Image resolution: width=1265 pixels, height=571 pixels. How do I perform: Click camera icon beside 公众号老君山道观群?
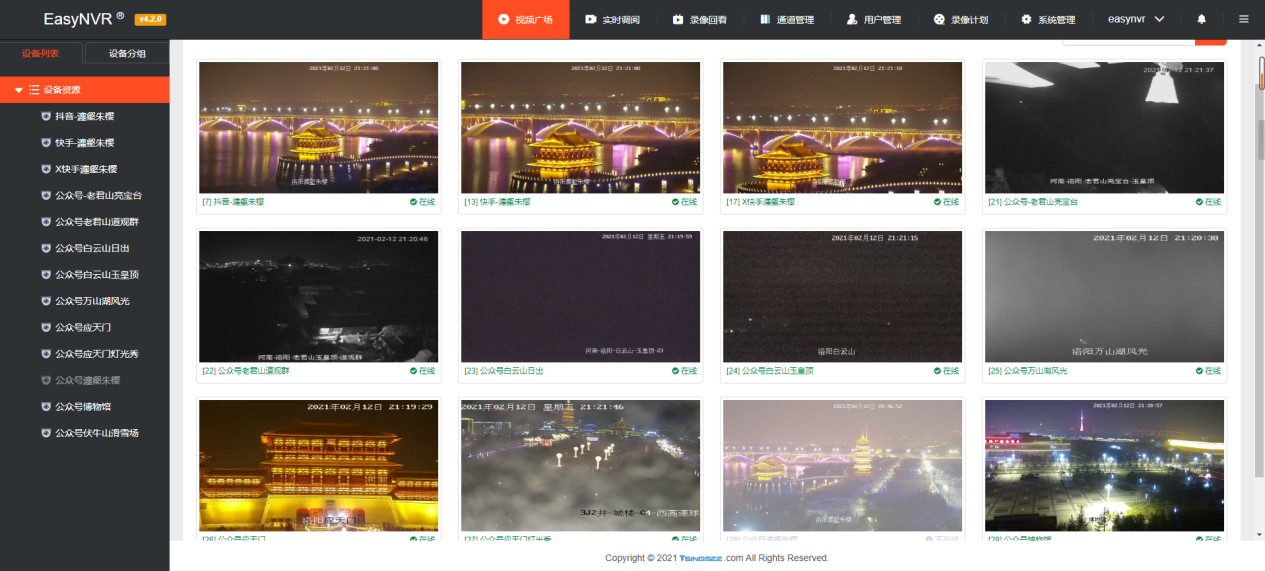pyautogui.click(x=46, y=222)
